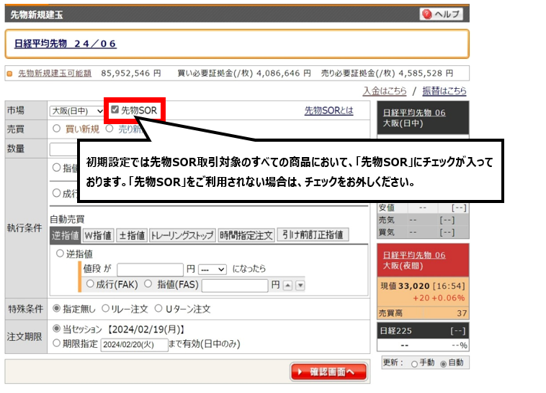The image size is (546, 393).
Task: Open 日経平均先物 06 大阪(日中) link
Action: point(414,113)
